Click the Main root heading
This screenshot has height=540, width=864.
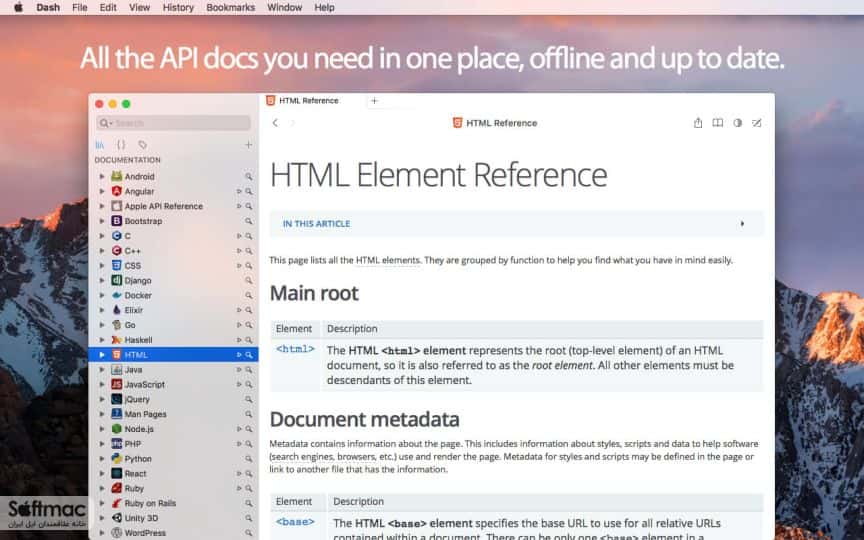[314, 293]
